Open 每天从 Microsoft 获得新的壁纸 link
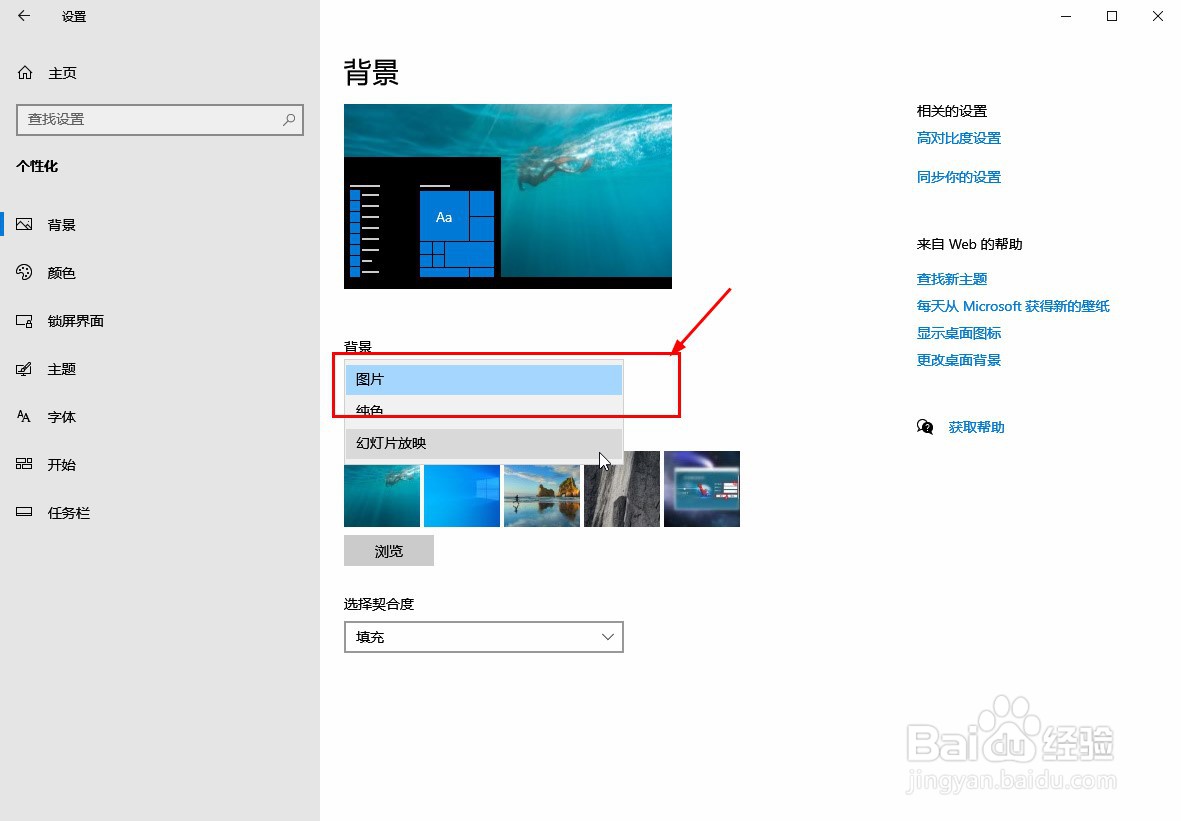The height and width of the screenshot is (821, 1181). tap(1013, 306)
